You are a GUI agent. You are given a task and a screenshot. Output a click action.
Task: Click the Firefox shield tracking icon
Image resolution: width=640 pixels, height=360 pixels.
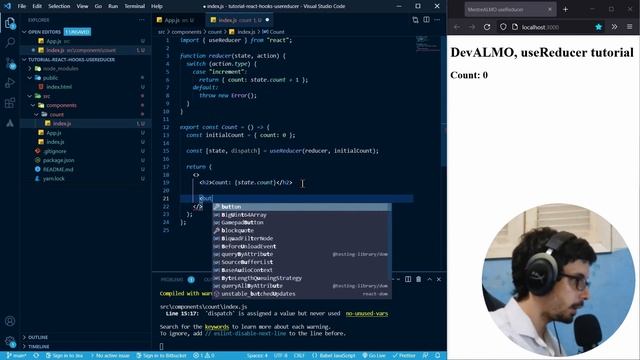tap(503, 27)
